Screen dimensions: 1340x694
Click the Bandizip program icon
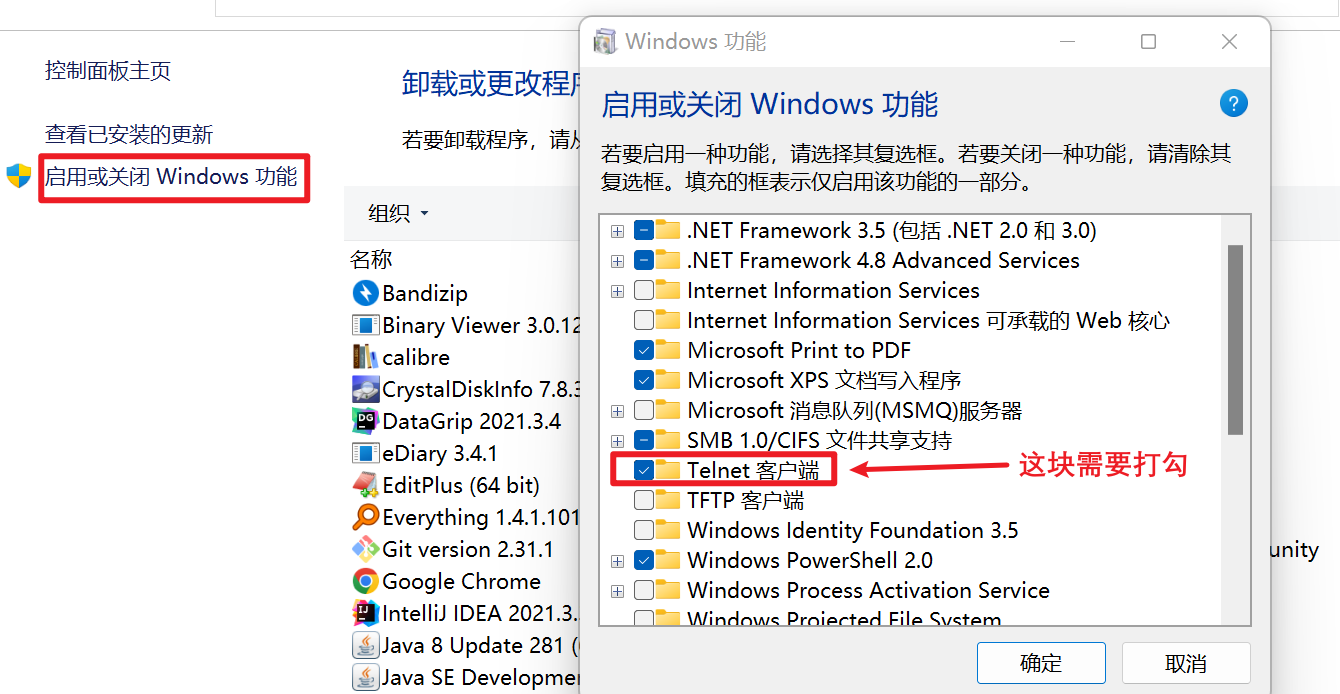pos(365,294)
